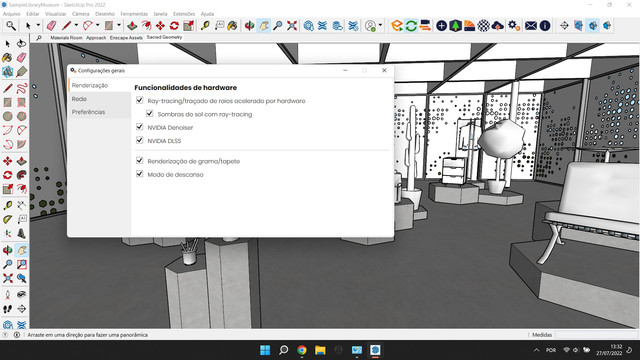Screen dimensions: 640x360
Task: Open the Ferramentas menu
Action: point(134,14)
